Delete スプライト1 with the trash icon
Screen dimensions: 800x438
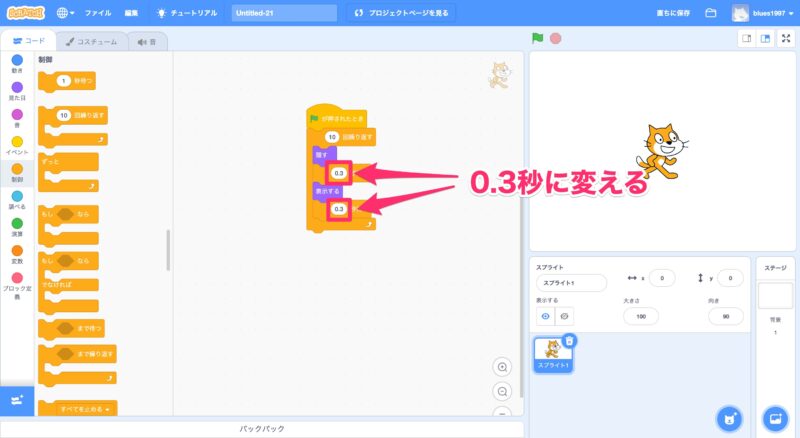click(569, 341)
